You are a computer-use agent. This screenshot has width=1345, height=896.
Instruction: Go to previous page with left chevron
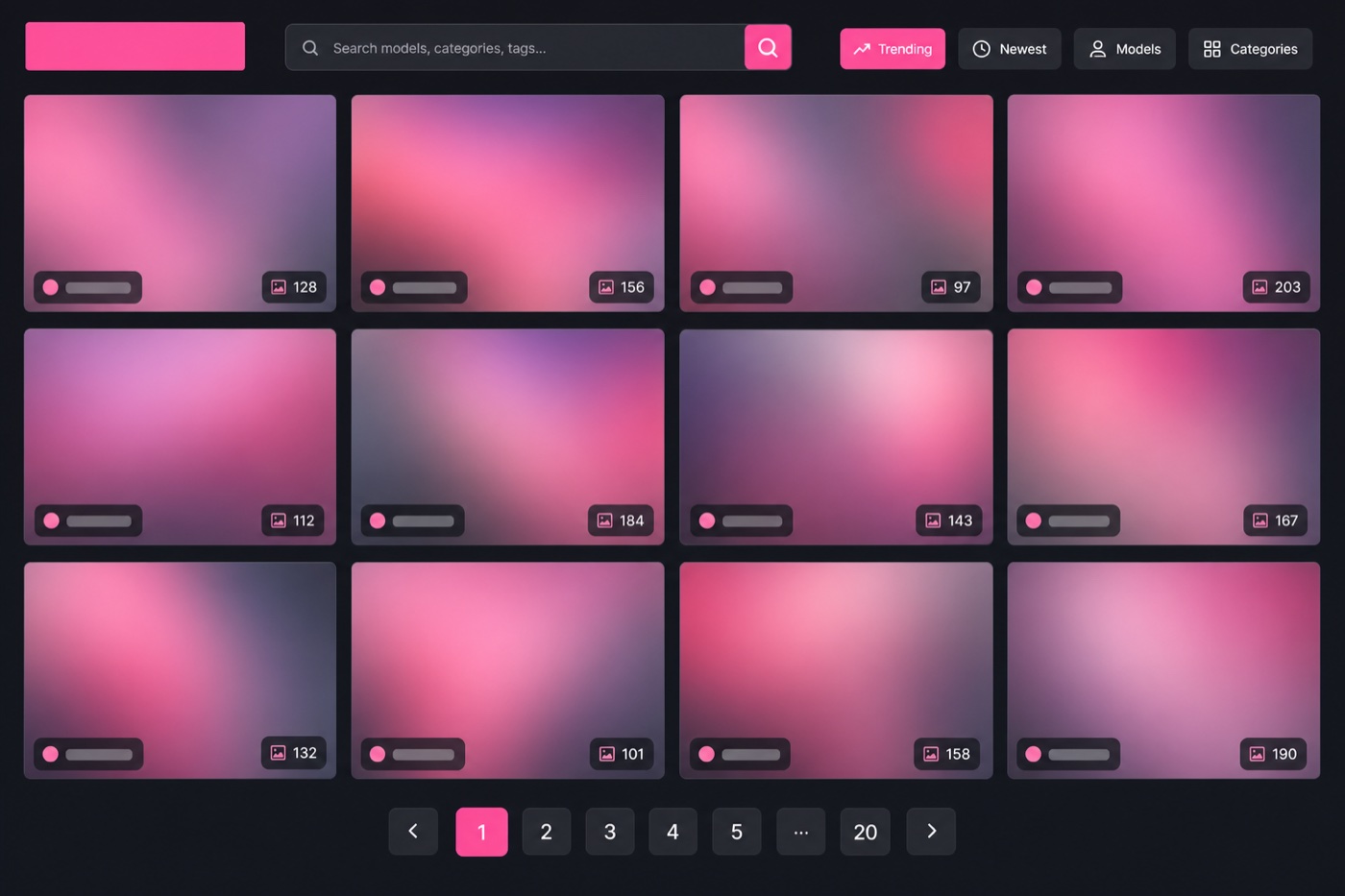(413, 832)
